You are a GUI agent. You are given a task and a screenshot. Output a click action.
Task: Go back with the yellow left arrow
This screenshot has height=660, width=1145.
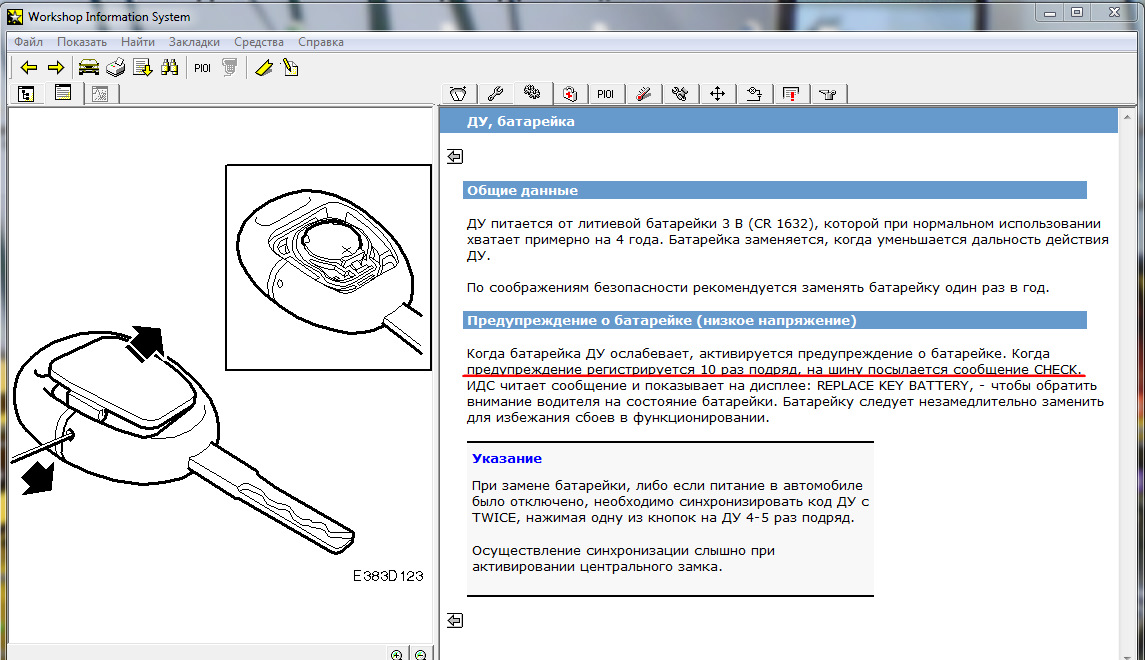pos(29,68)
